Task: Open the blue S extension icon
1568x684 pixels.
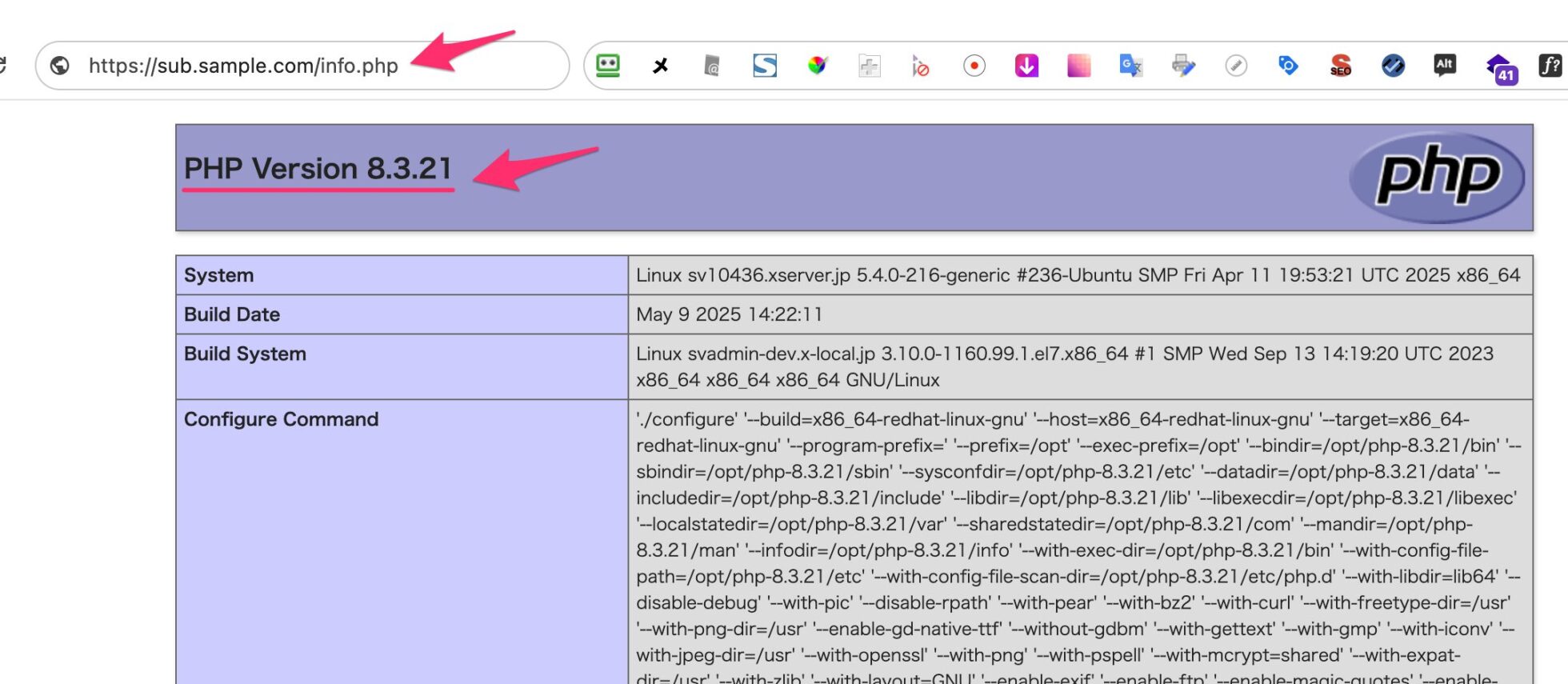Action: (765, 66)
